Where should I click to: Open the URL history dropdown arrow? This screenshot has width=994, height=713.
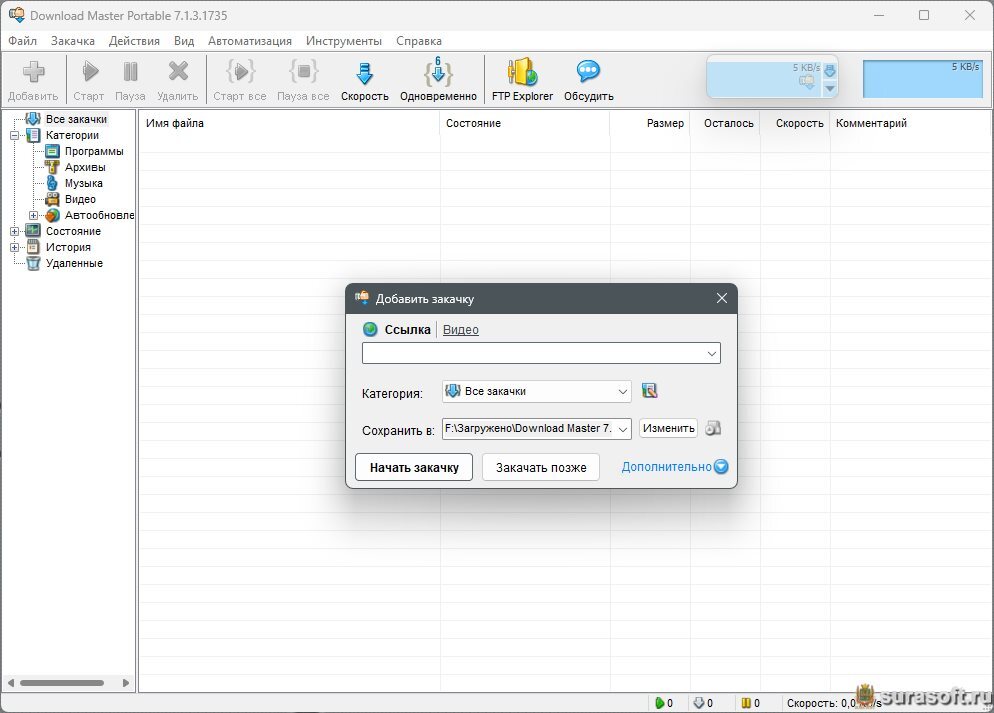tap(711, 354)
